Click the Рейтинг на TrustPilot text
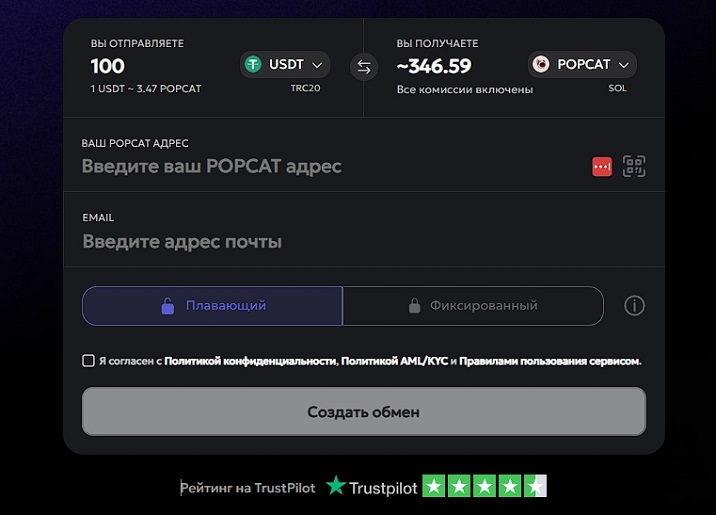Image resolution: width=716 pixels, height=515 pixels. click(x=247, y=488)
